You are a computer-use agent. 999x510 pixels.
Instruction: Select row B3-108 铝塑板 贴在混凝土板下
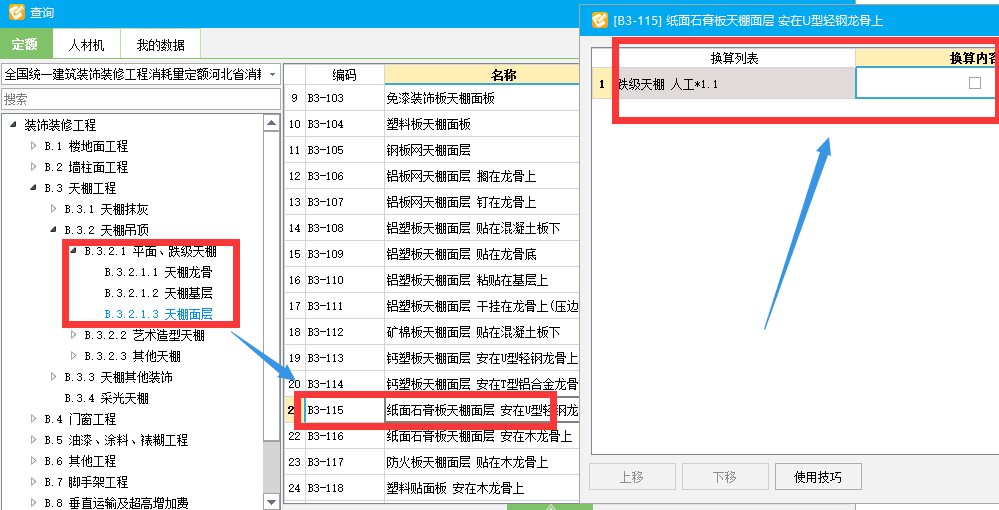(432, 228)
